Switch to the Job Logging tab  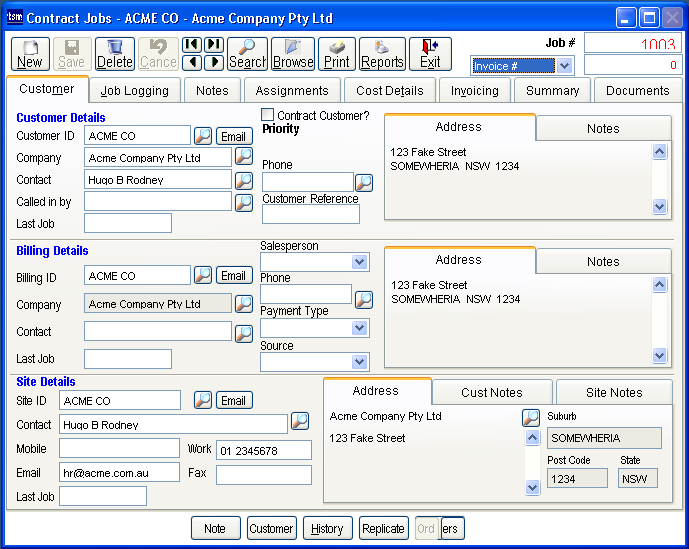coord(135,90)
